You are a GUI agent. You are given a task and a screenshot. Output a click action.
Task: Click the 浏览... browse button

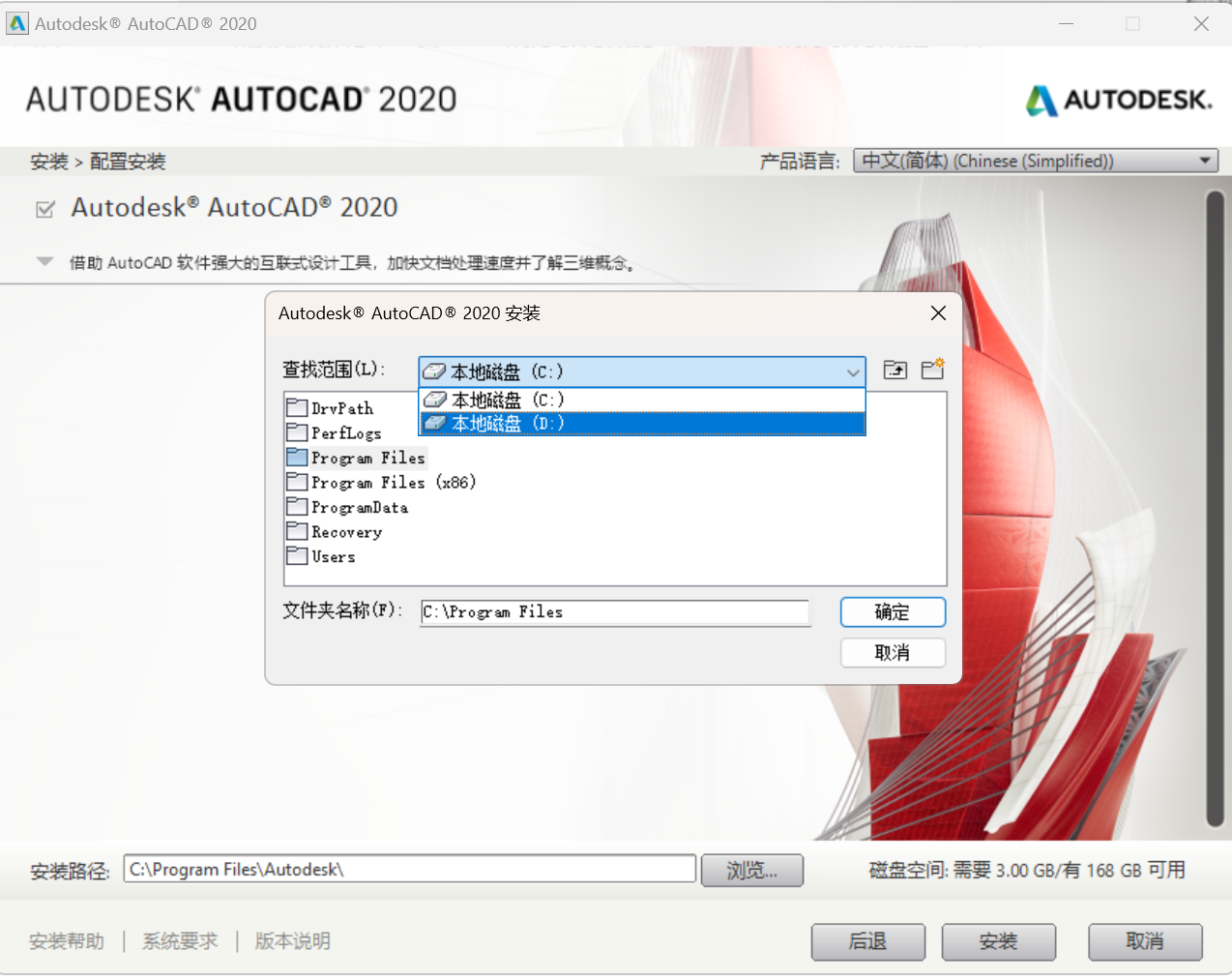[x=751, y=871]
